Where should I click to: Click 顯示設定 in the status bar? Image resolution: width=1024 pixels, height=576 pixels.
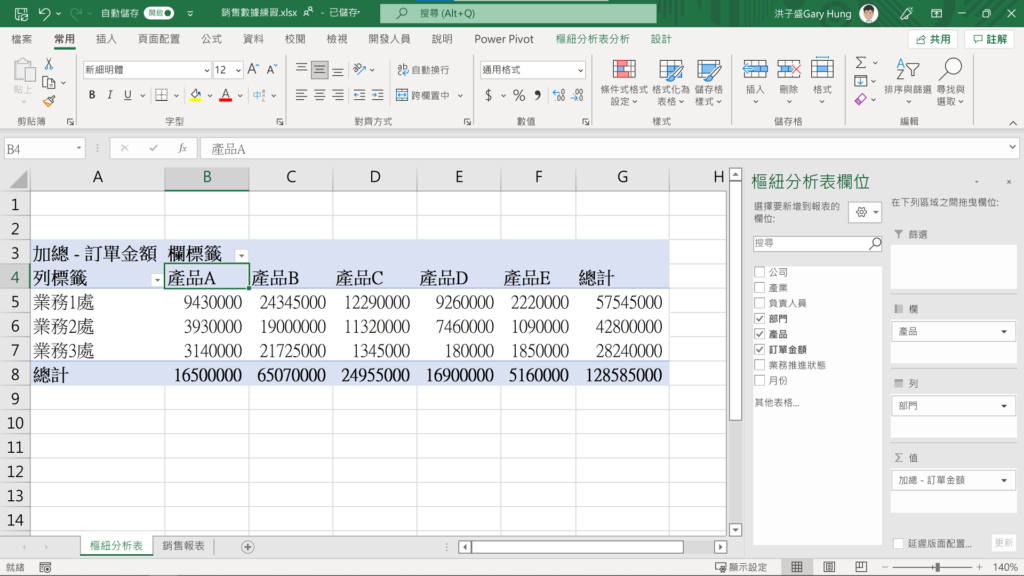(x=741, y=567)
